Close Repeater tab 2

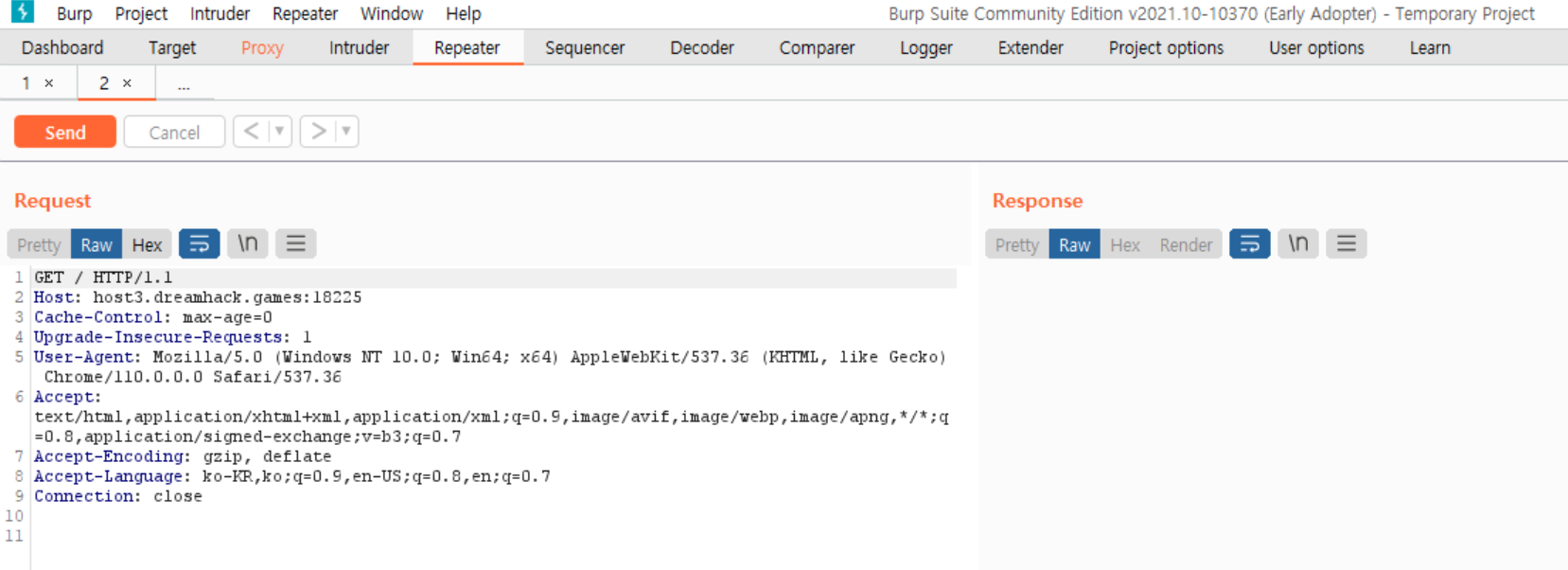127,83
